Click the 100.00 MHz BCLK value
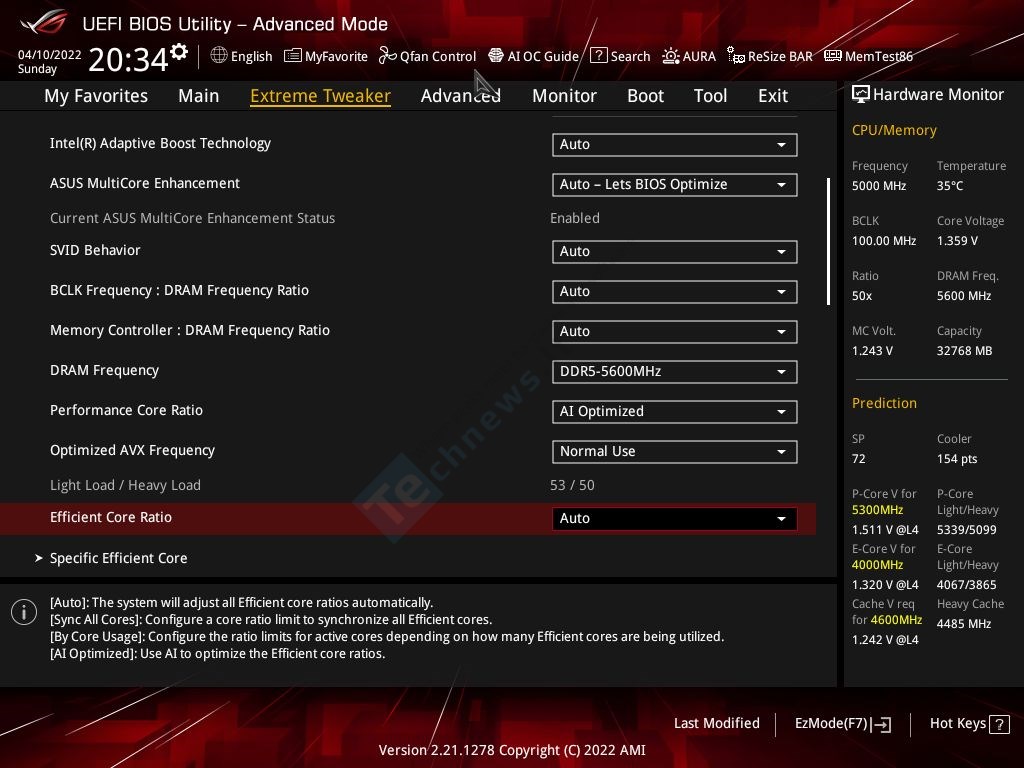Viewport: 1024px width, 768px height. tap(884, 241)
